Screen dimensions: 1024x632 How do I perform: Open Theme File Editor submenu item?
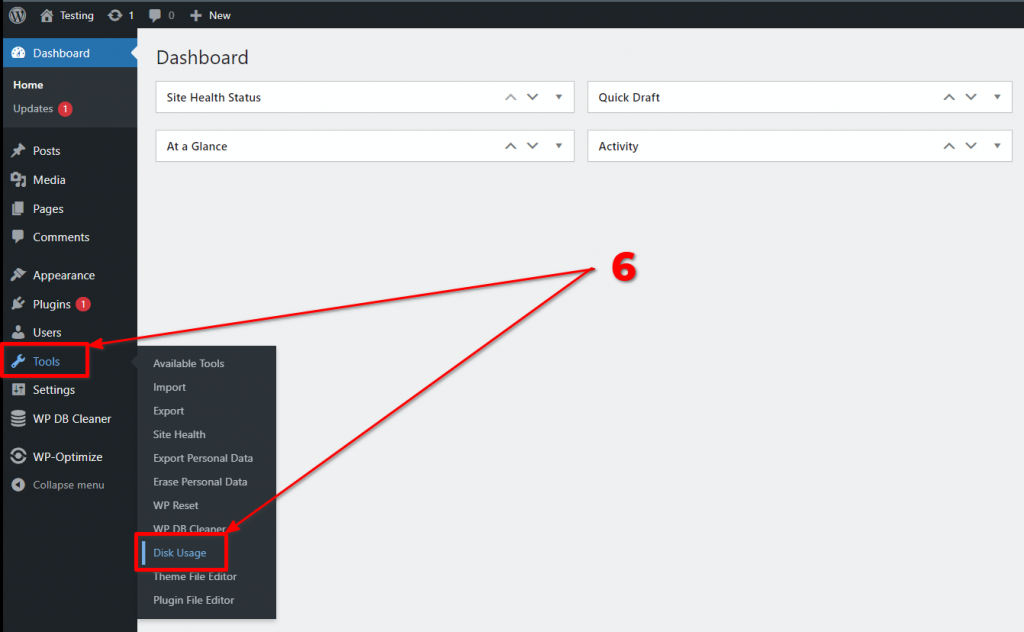point(195,577)
